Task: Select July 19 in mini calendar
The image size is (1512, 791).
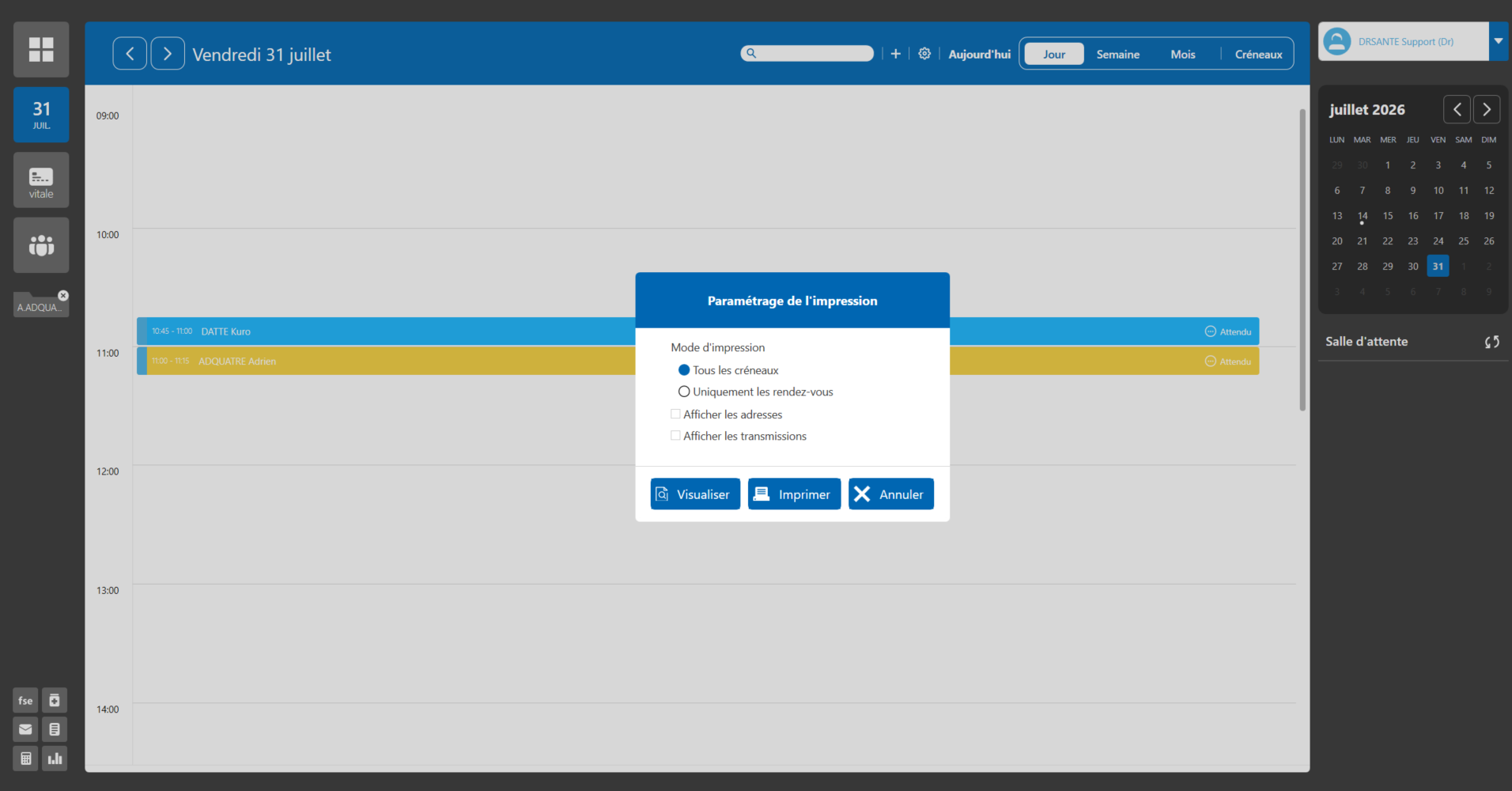Action: click(1489, 216)
